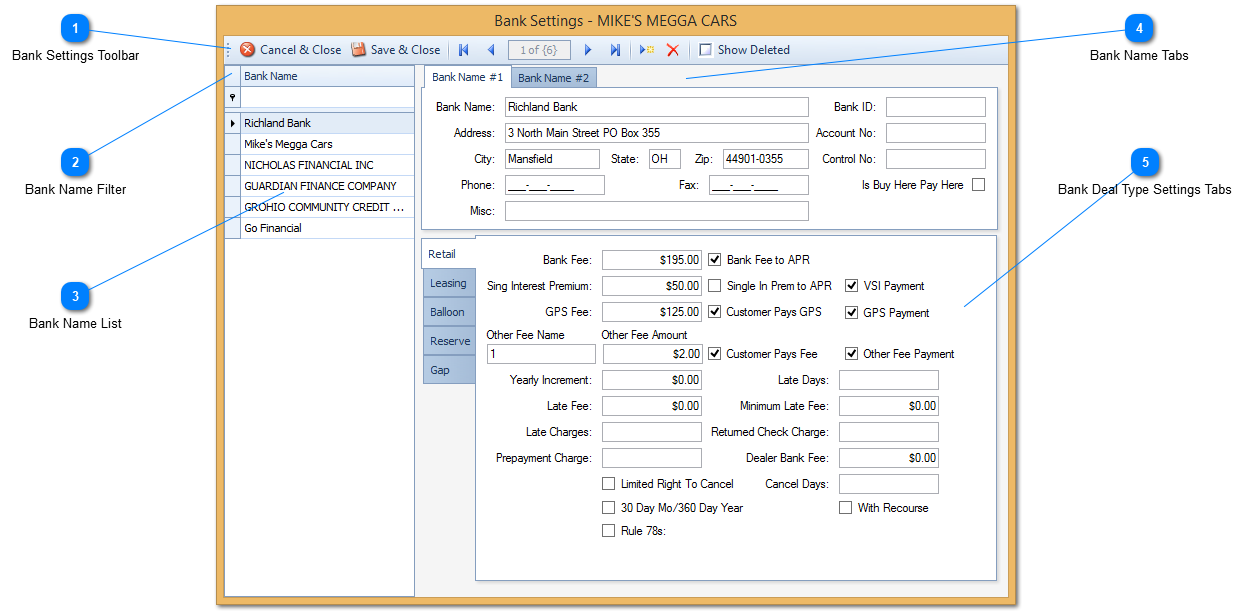Click the Minimum Late Fee field
Viewport: 1248px width, 614px height.
889,406
